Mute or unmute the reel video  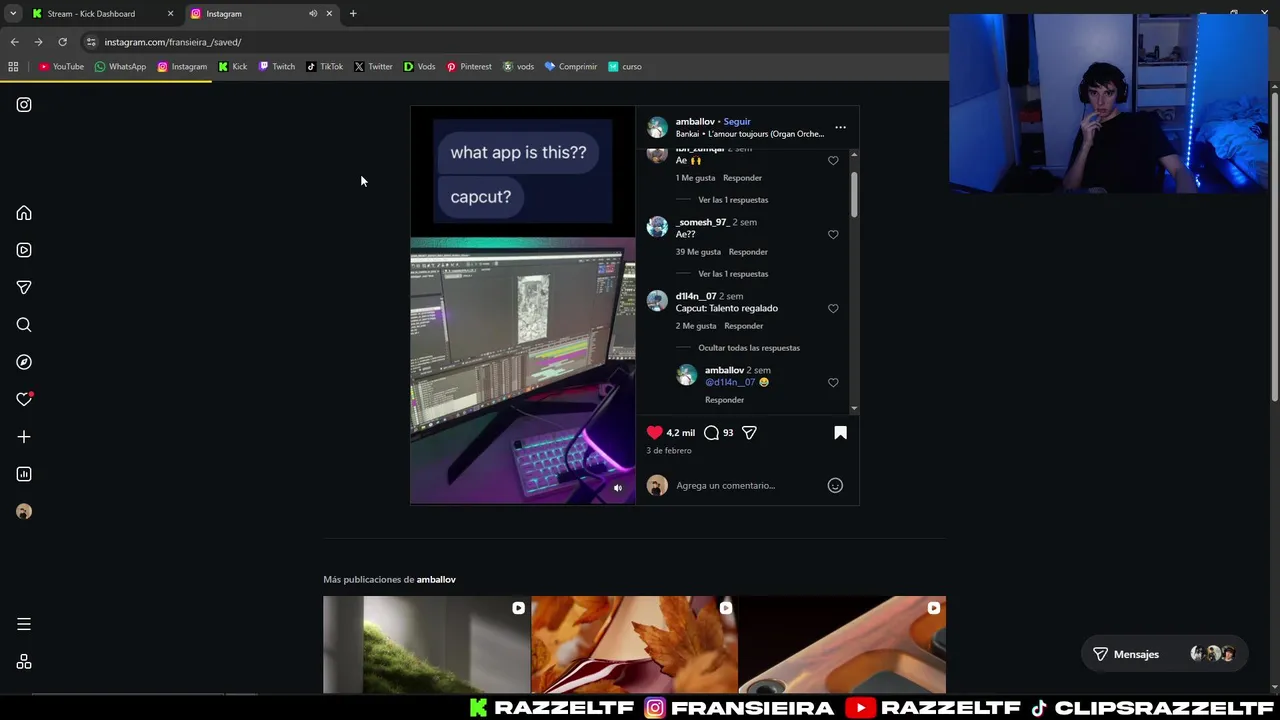tap(618, 488)
